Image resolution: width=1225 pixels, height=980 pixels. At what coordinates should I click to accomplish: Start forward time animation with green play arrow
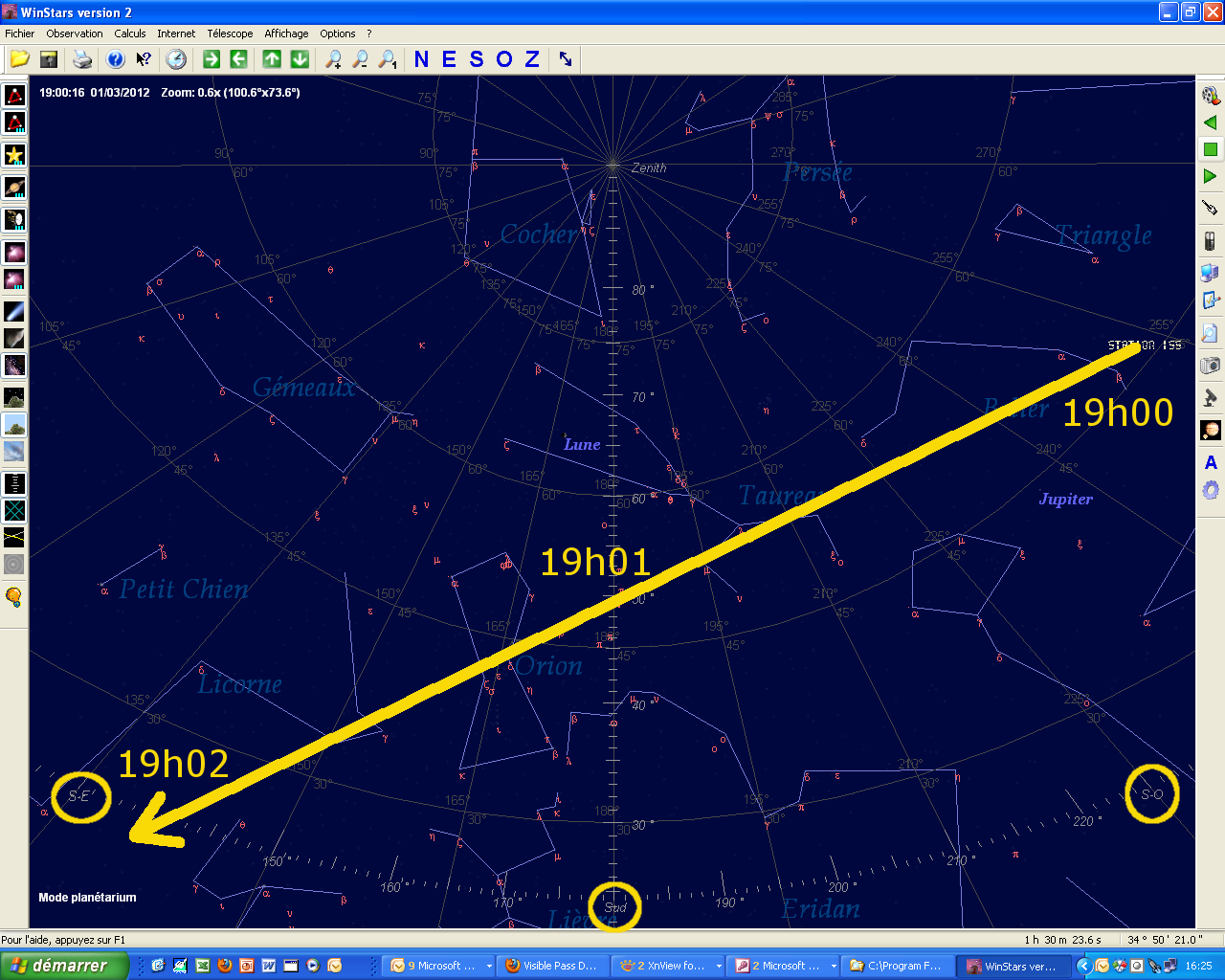pyautogui.click(x=1210, y=176)
